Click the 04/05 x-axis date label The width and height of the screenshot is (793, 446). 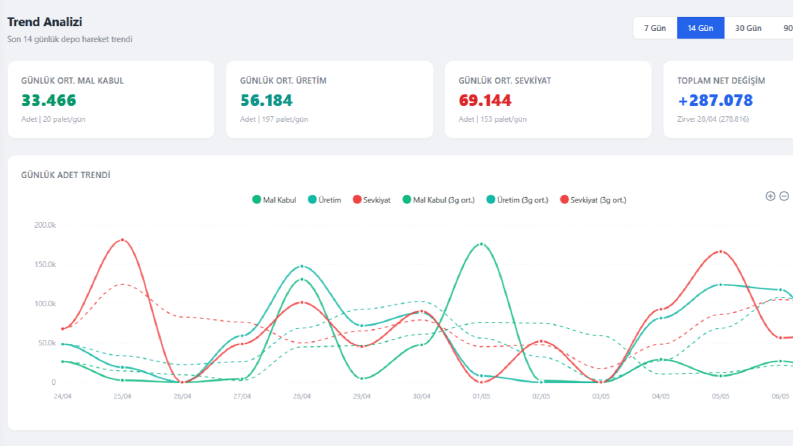click(660, 396)
